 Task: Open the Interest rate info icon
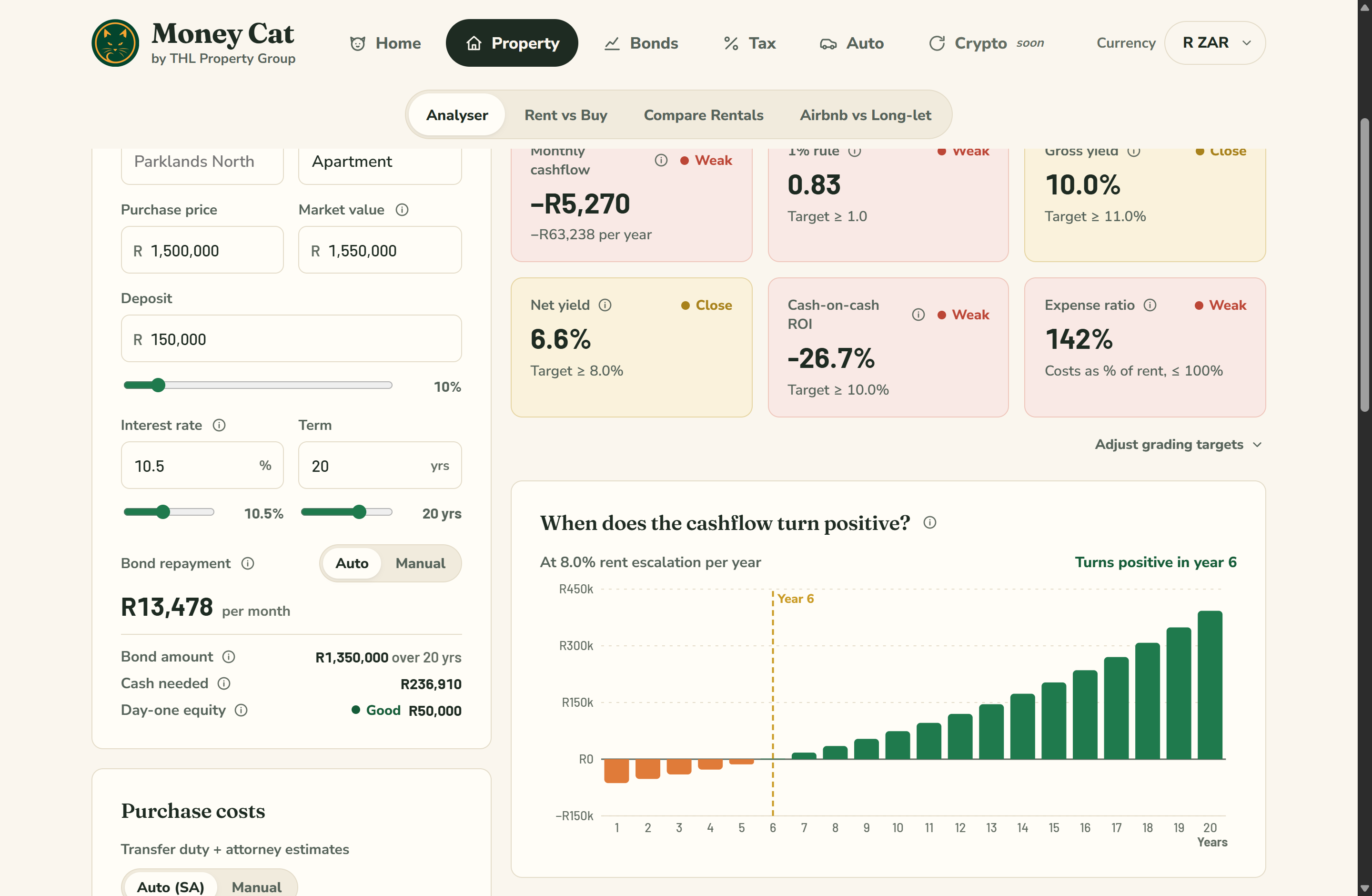(219, 425)
